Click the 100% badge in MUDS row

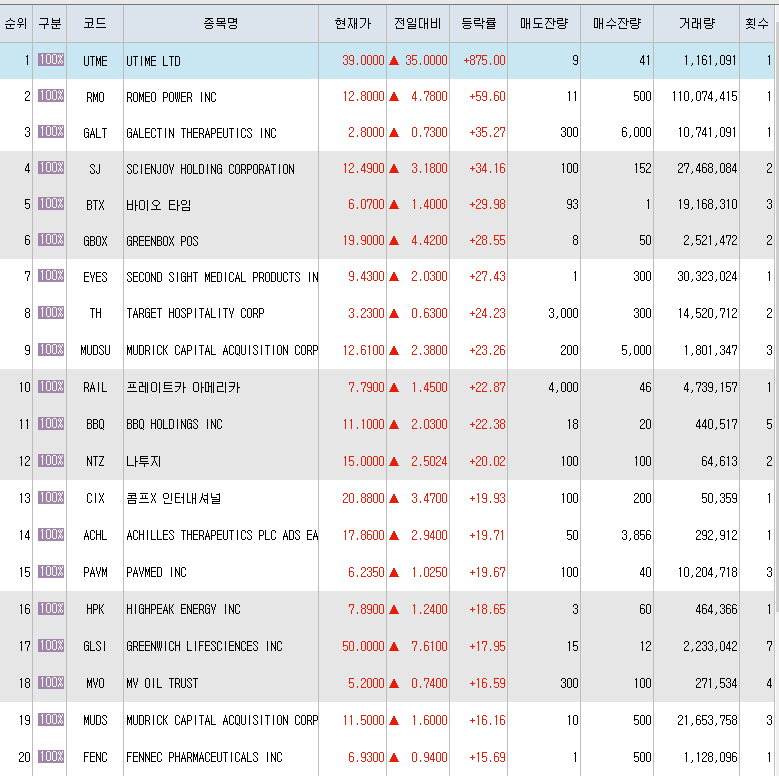(x=51, y=719)
